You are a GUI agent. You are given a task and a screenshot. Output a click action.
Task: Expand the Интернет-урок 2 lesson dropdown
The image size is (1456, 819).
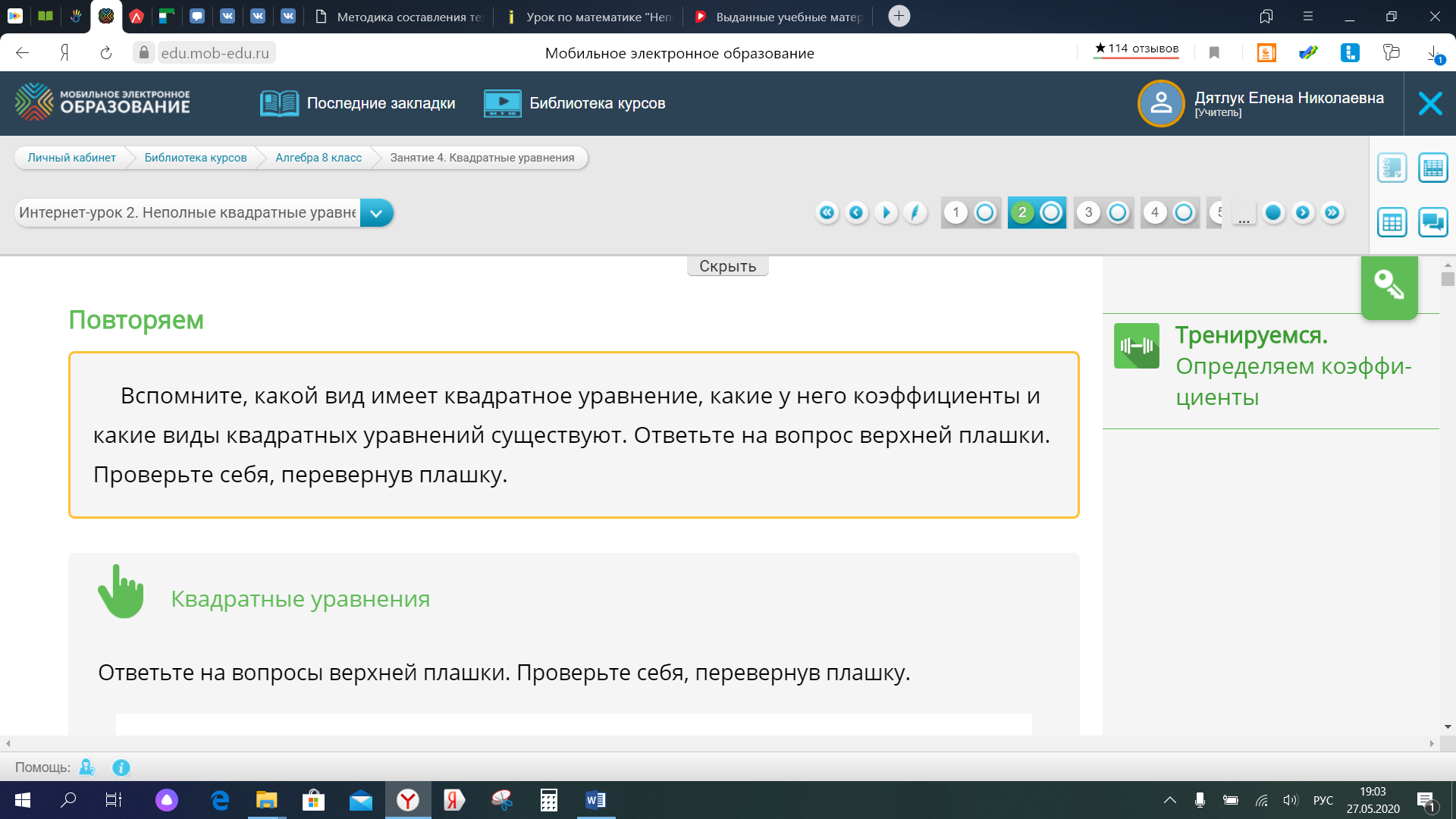point(376,213)
